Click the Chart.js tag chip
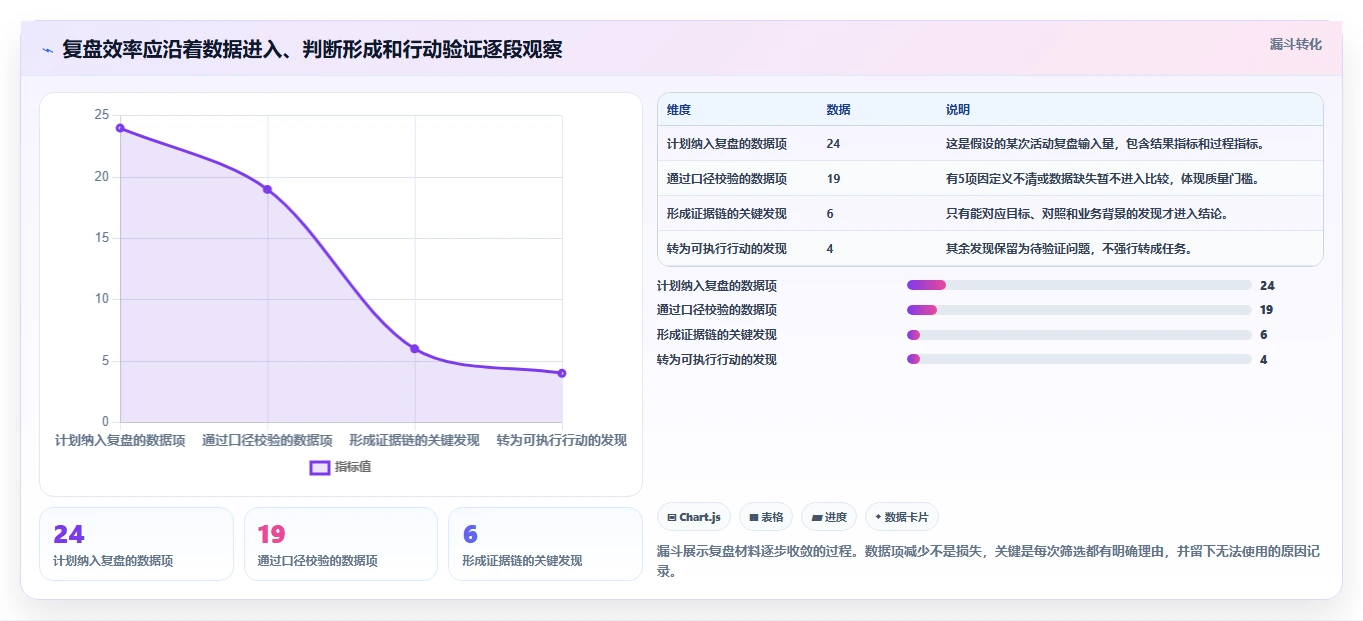This screenshot has width=1363, height=621. point(694,517)
